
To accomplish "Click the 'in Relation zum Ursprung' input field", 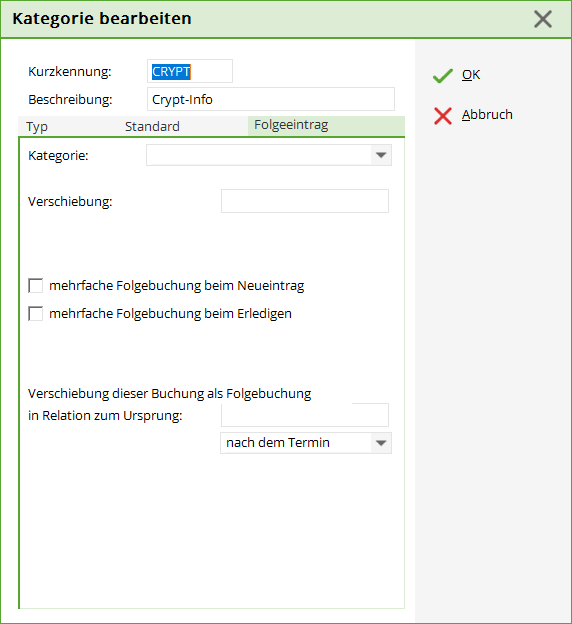I will 305,415.
